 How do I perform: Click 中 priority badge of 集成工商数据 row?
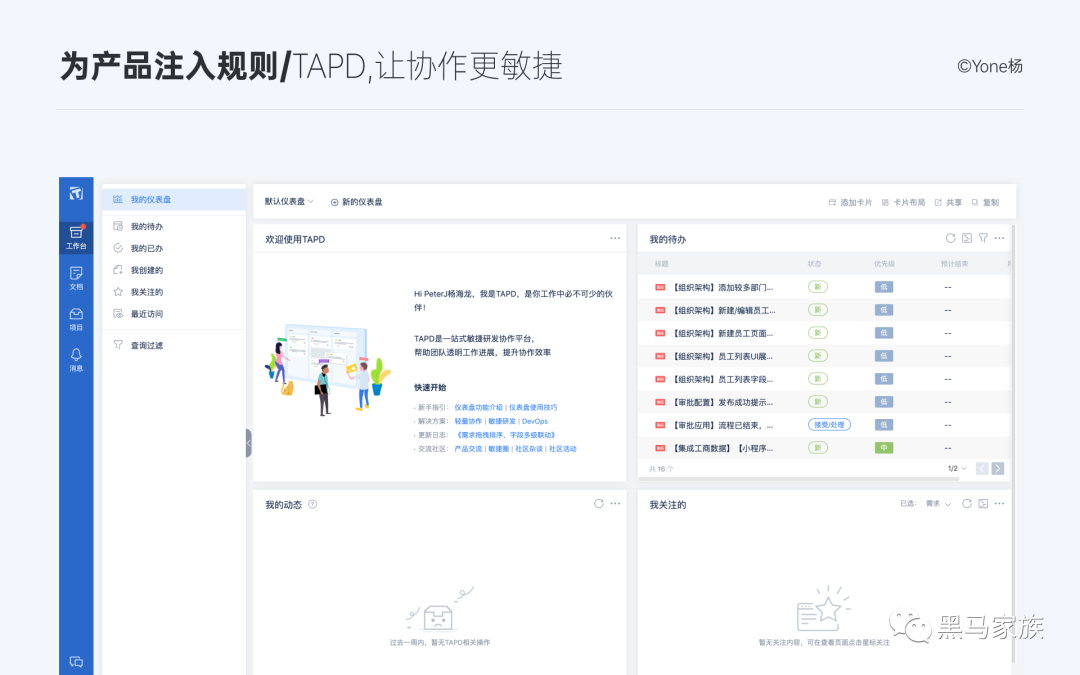[884, 448]
